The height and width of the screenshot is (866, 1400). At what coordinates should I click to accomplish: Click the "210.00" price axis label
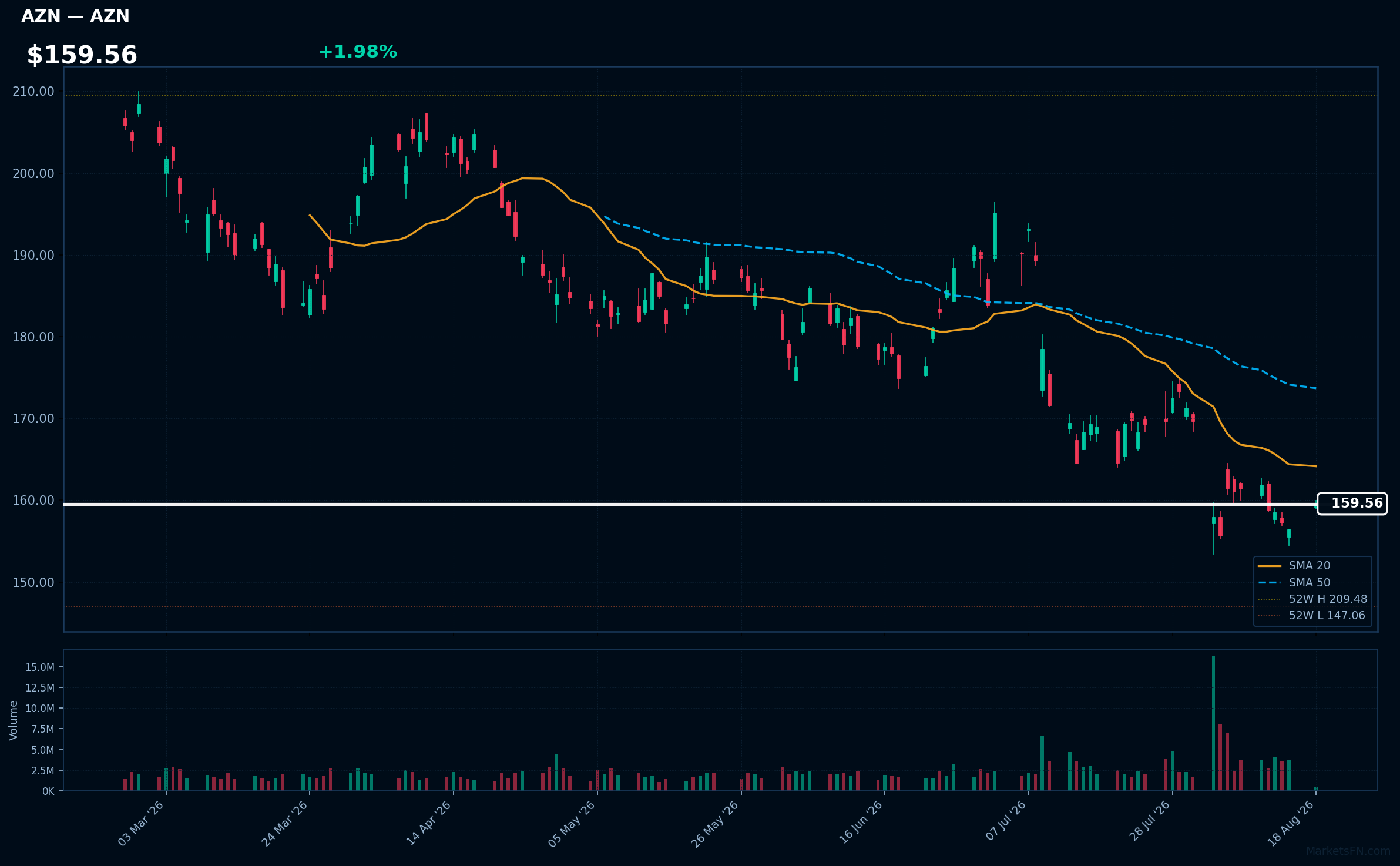[33, 92]
